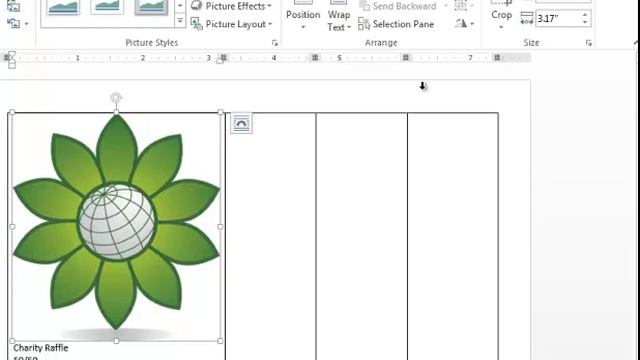This screenshot has height=360, width=640.
Task: Select the third highlighted picture style thumbnail
Action: [x=151, y=7]
